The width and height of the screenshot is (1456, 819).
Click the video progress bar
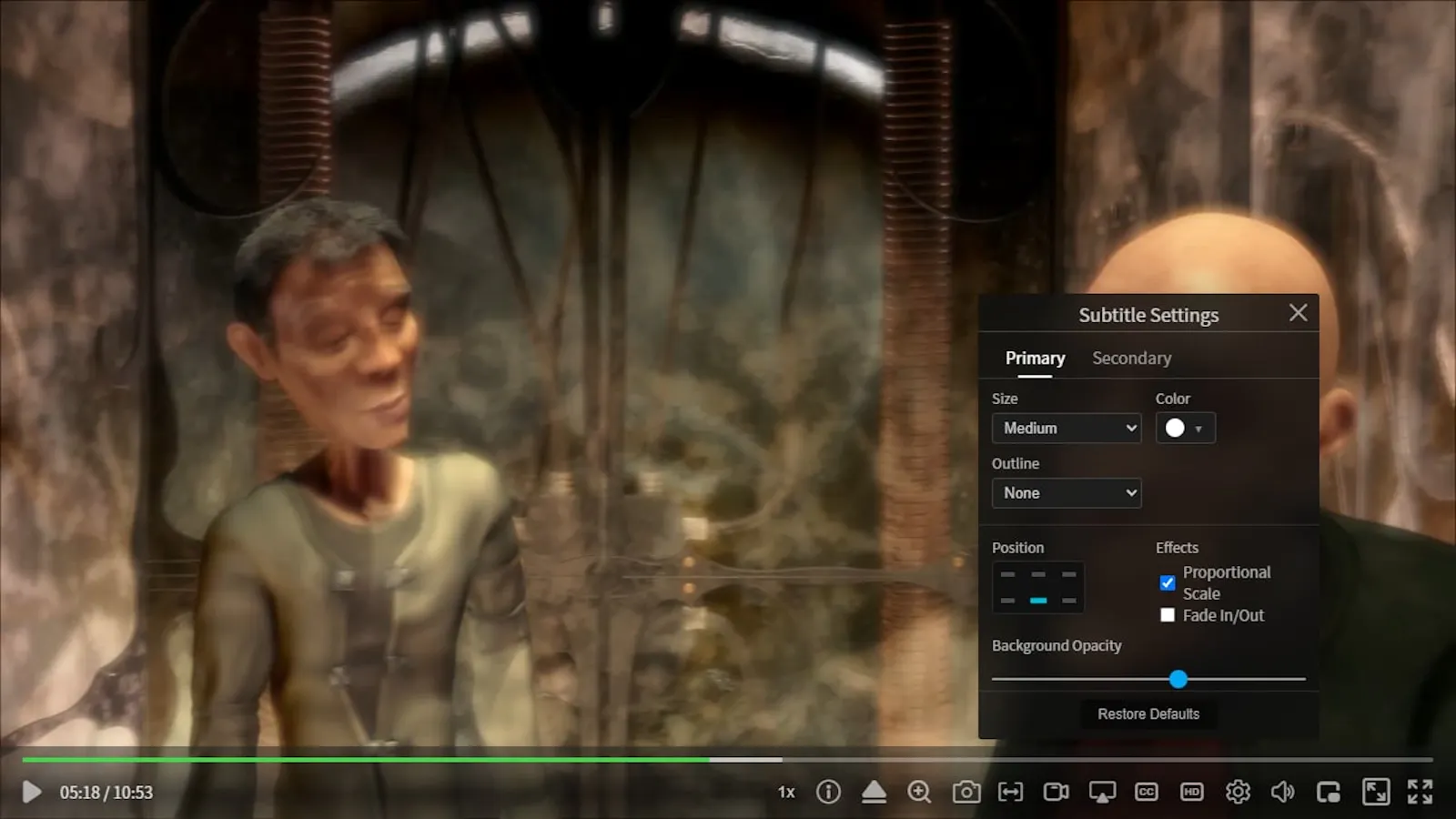728,759
